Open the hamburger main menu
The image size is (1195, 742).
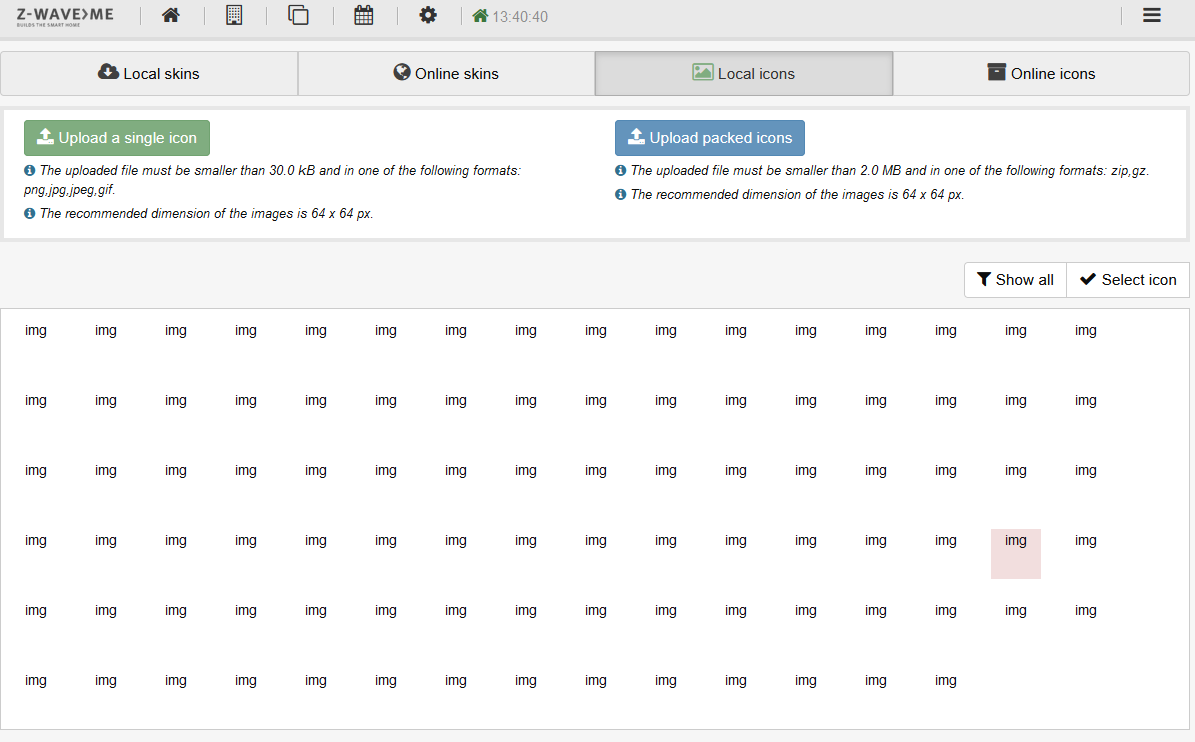click(x=1152, y=15)
